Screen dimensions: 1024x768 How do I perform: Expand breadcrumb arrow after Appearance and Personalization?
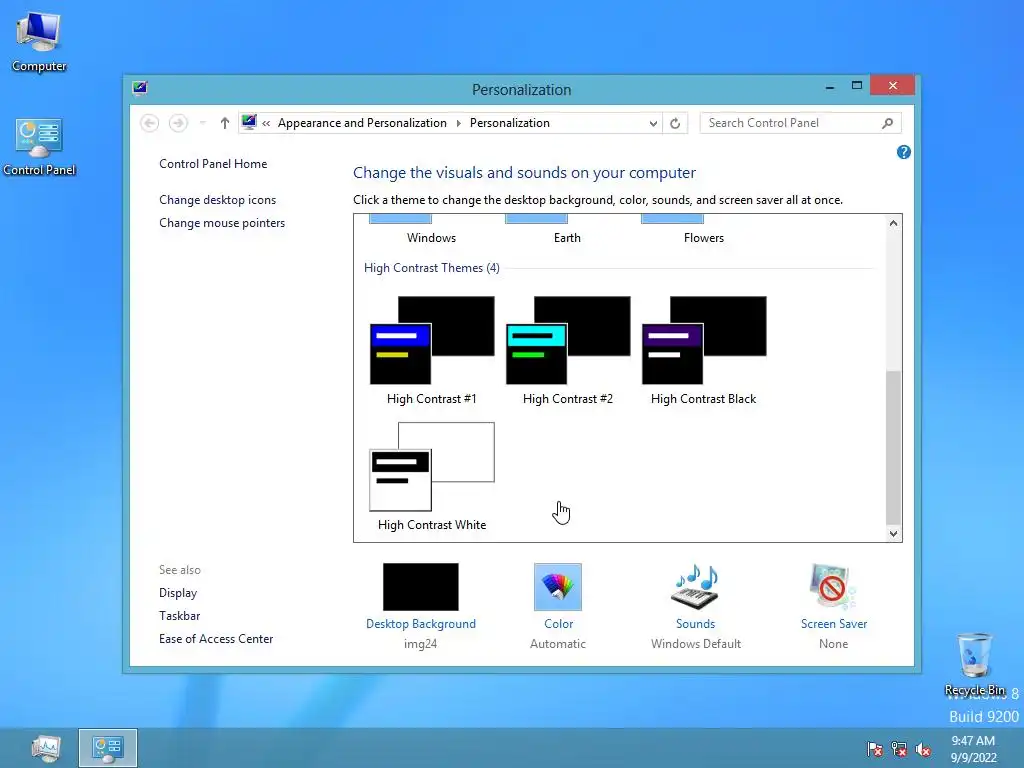point(458,123)
